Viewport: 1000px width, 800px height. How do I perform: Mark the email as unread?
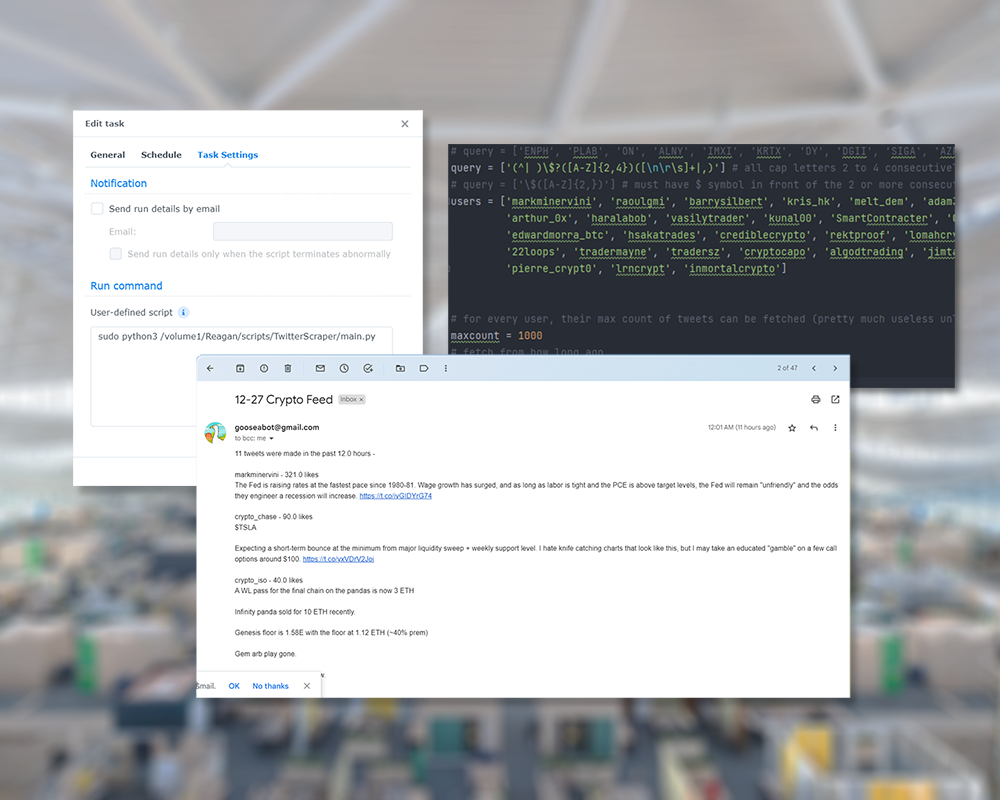(x=320, y=368)
